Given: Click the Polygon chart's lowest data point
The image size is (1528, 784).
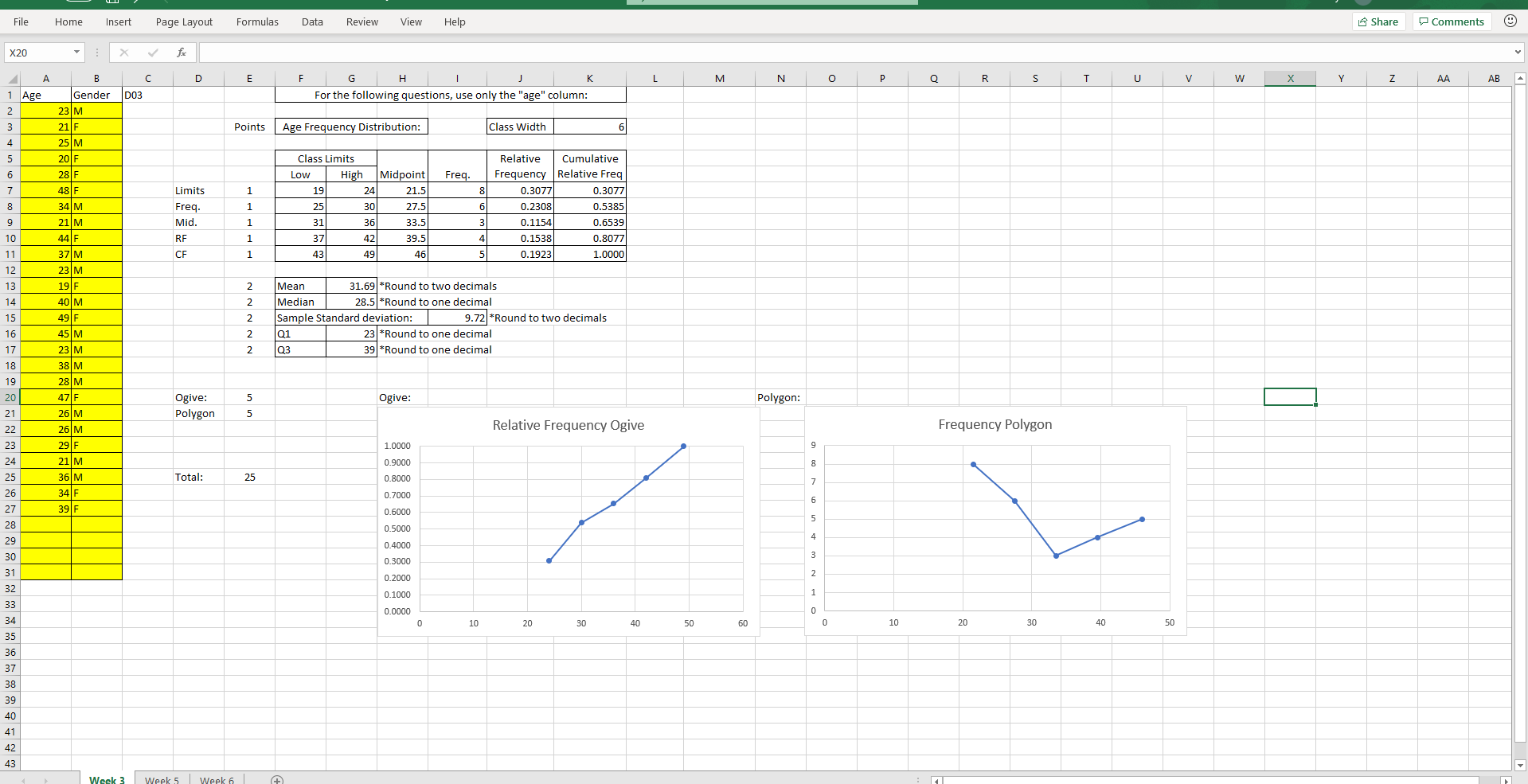Looking at the screenshot, I should point(1057,556).
